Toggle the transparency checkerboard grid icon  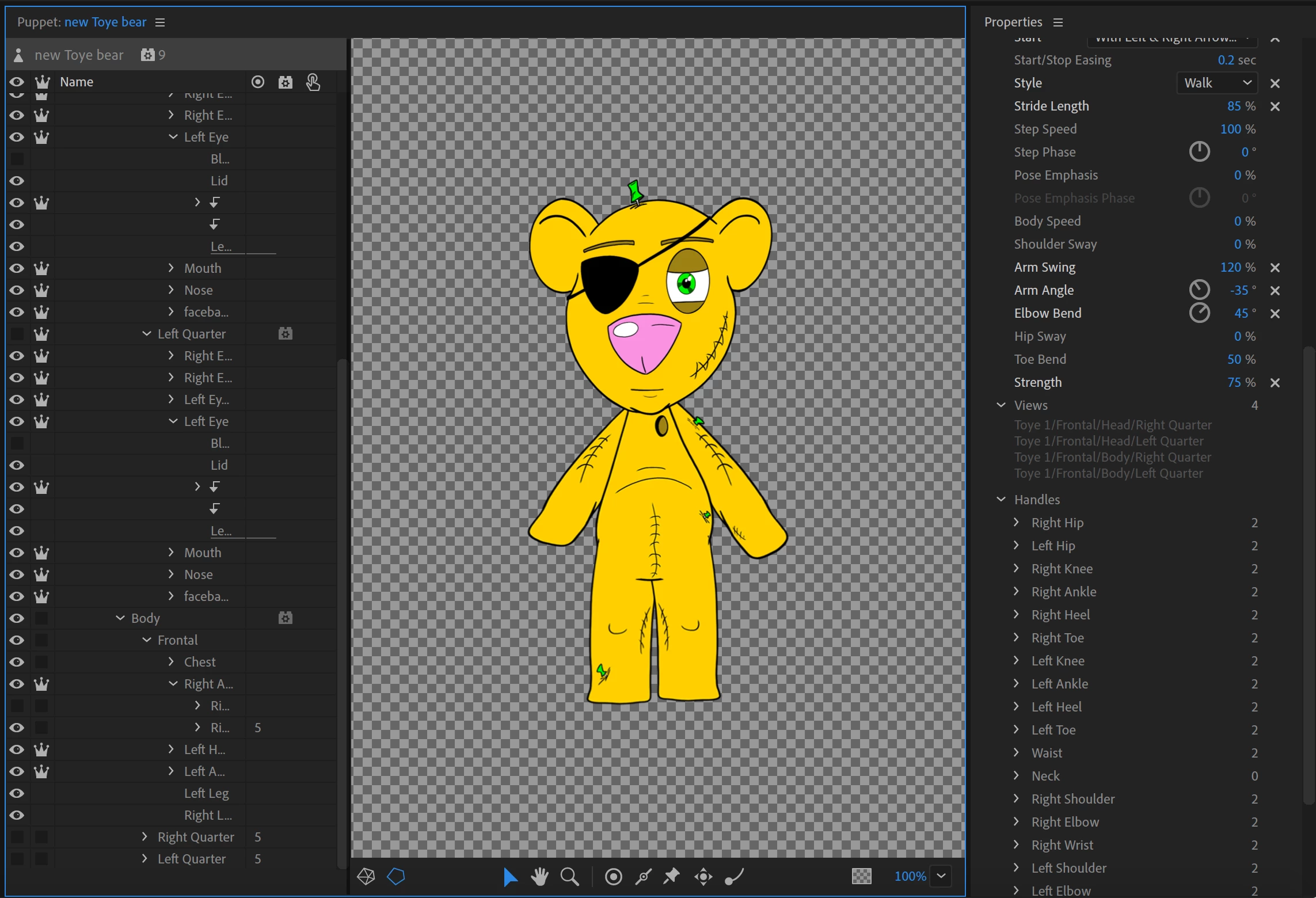[861, 877]
